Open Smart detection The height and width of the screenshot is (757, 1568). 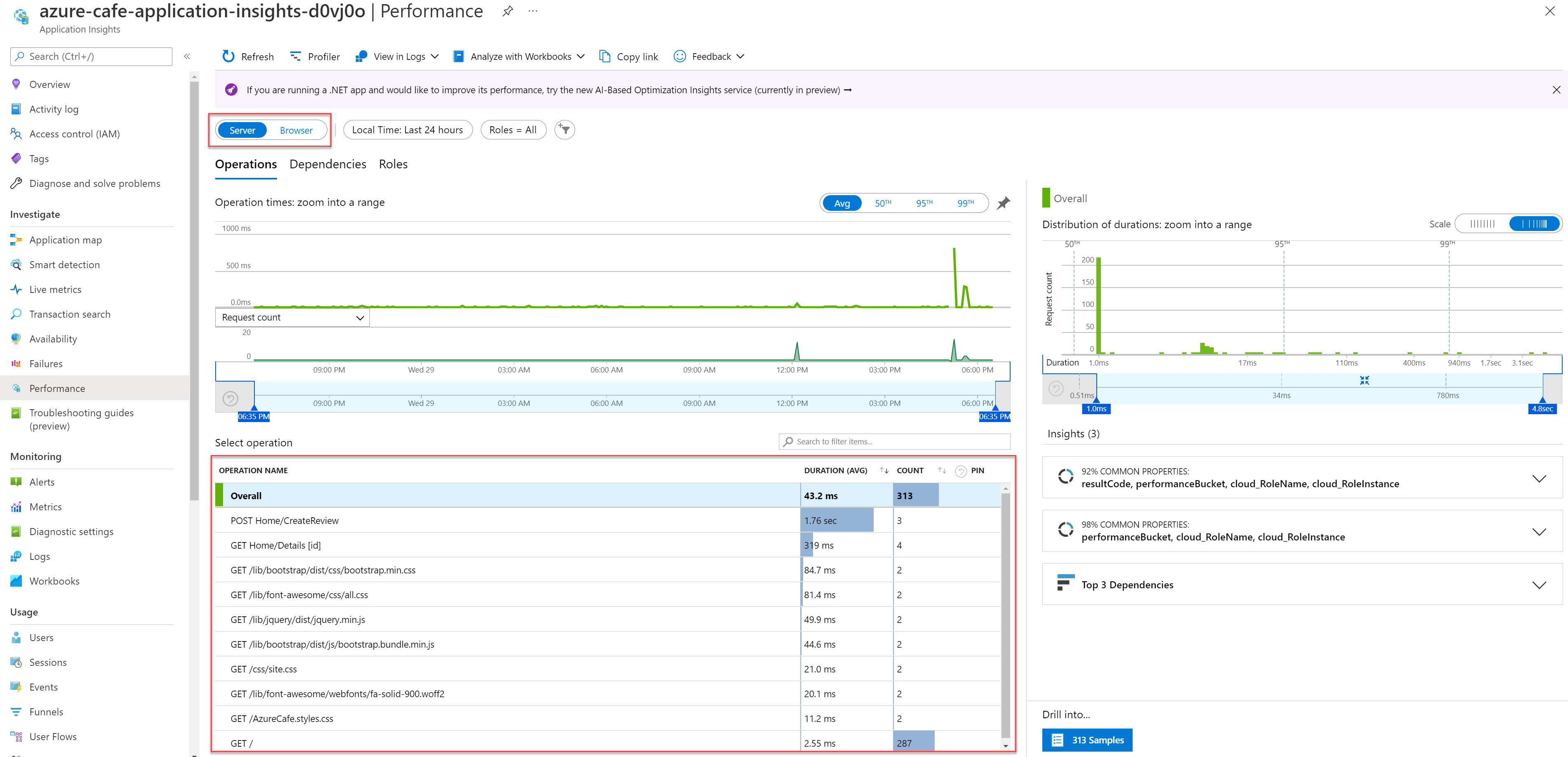pyautogui.click(x=64, y=264)
